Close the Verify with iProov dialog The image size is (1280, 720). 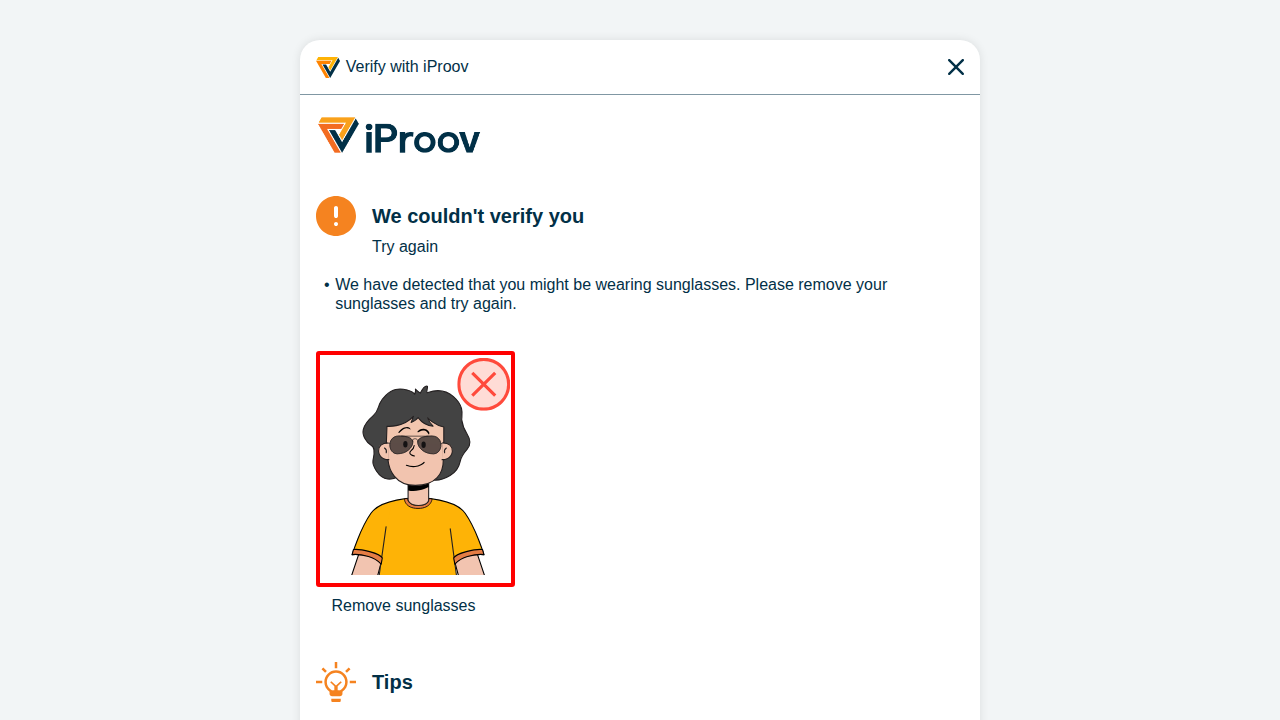coord(956,67)
